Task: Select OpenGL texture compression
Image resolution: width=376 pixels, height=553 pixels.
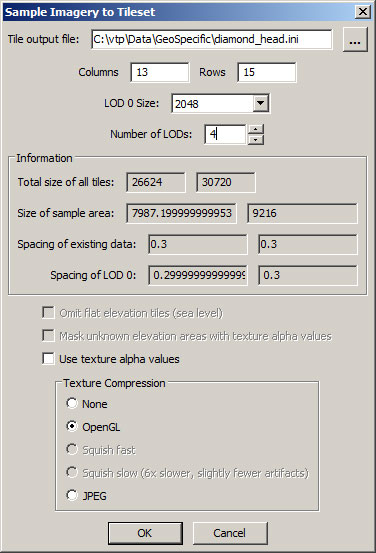Action: [x=72, y=427]
